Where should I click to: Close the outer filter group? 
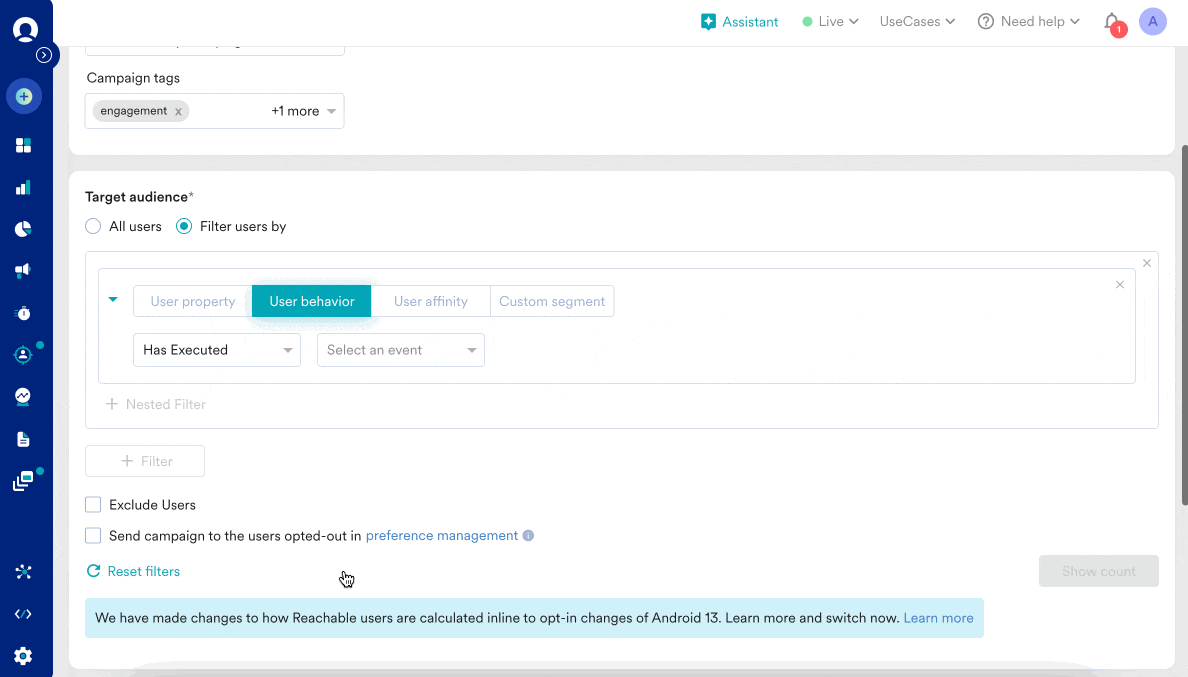pyautogui.click(x=1146, y=263)
